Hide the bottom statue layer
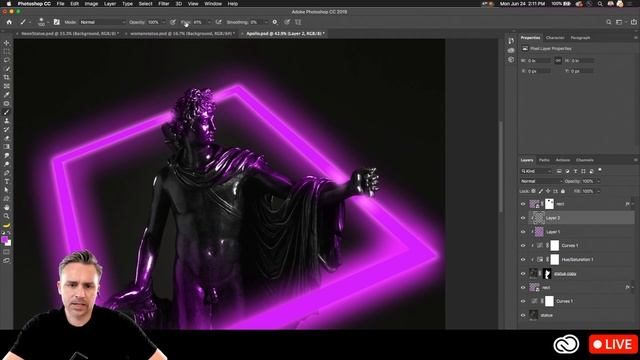 point(523,315)
